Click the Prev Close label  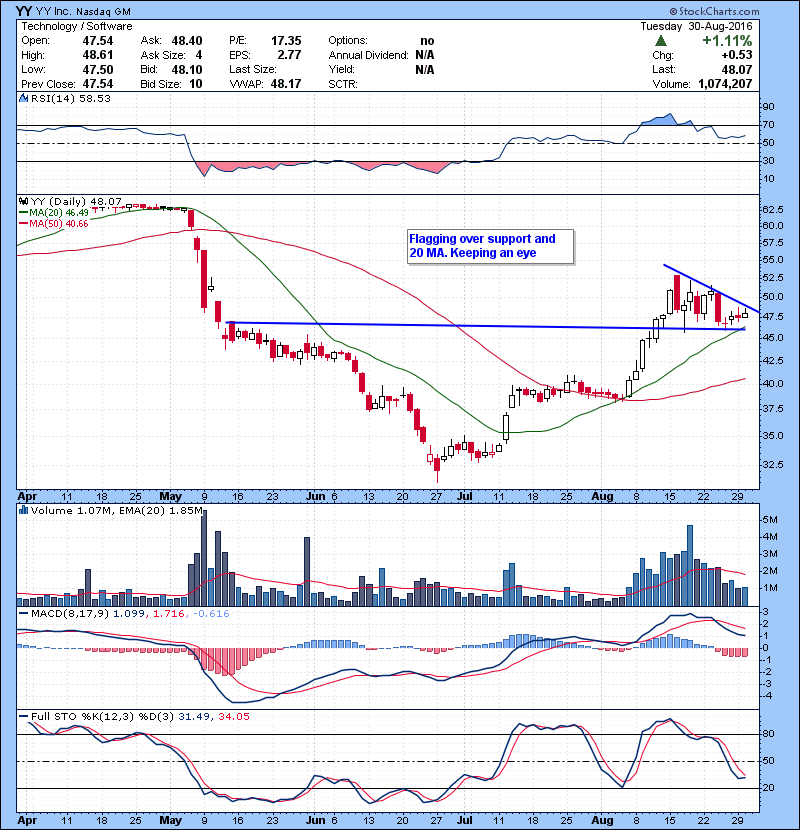(48, 84)
